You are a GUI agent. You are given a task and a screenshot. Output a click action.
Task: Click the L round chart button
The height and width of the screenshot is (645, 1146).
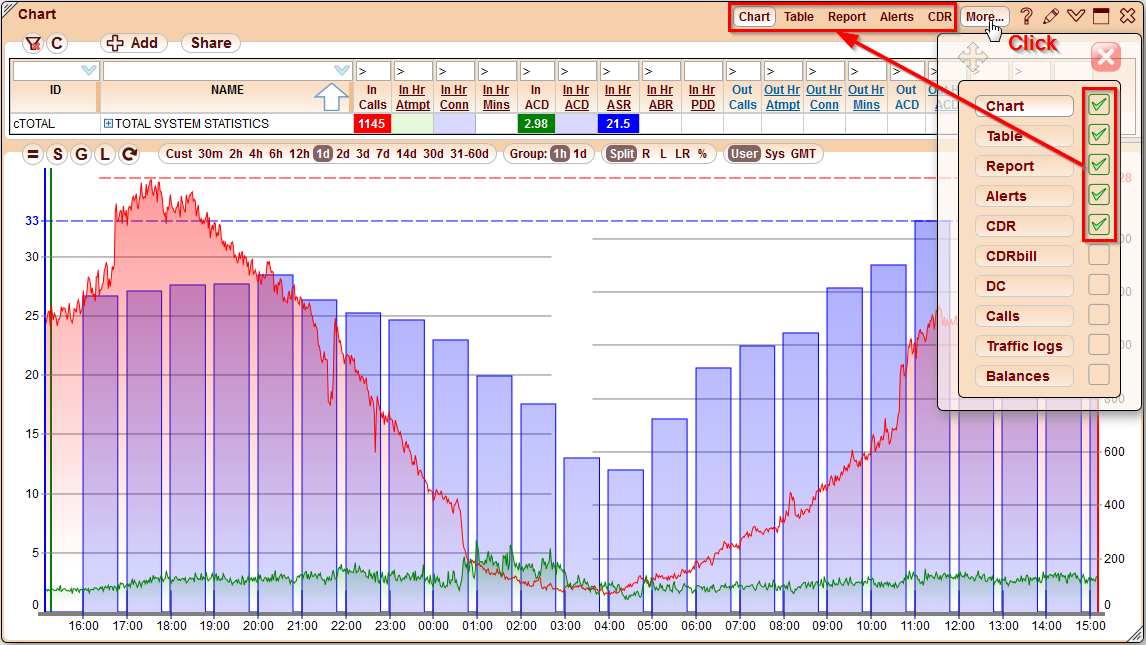105,154
